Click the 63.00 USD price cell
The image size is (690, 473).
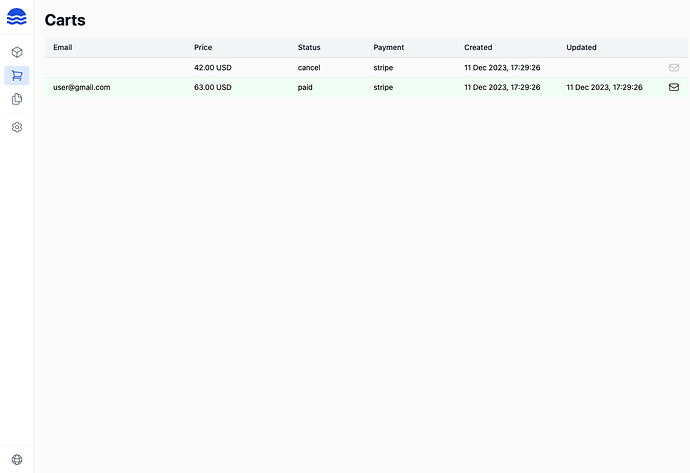coord(213,87)
